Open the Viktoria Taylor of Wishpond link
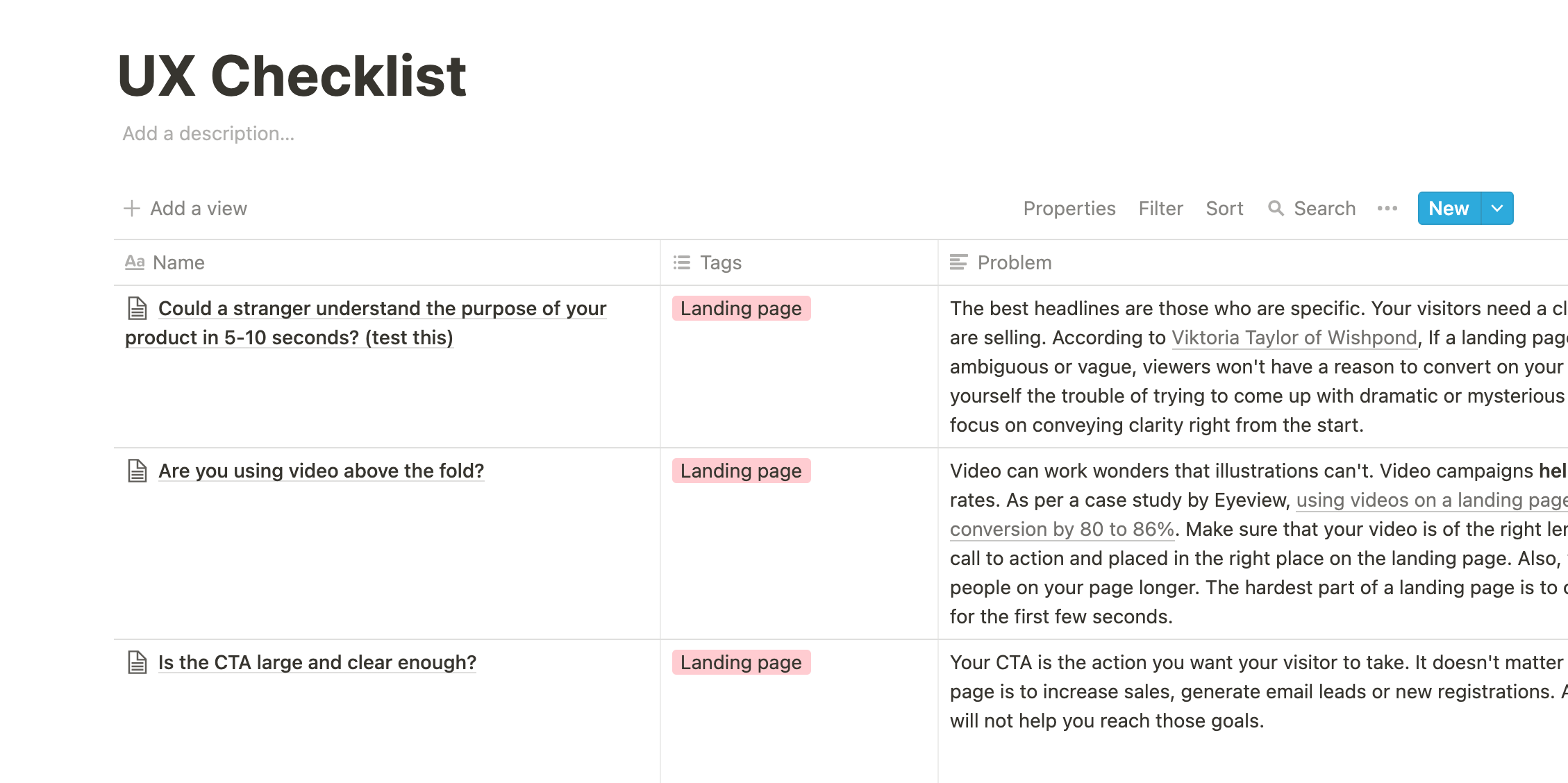The width and height of the screenshot is (1568, 783). pos(1294,337)
